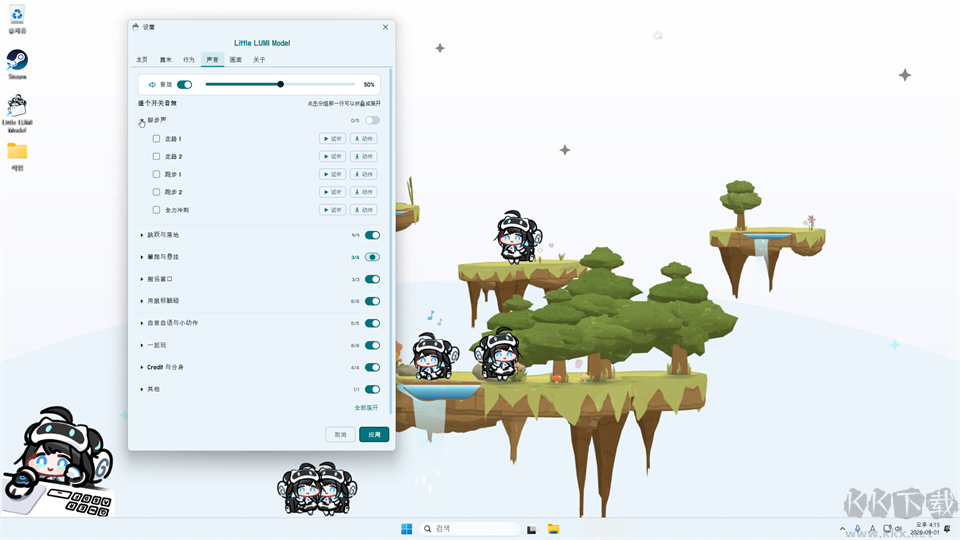This screenshot has width=960, height=540.
Task: Go to the 关于 tab
Action: [x=259, y=60]
